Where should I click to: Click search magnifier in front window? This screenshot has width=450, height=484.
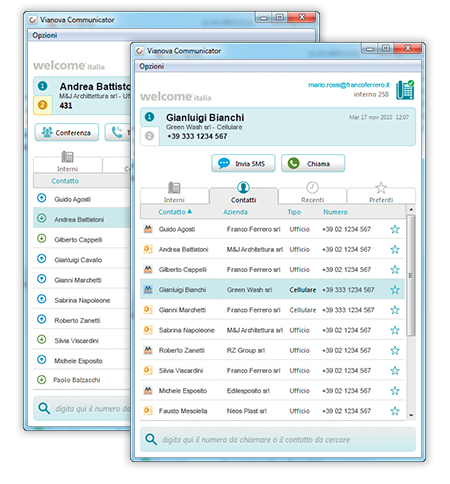151,439
